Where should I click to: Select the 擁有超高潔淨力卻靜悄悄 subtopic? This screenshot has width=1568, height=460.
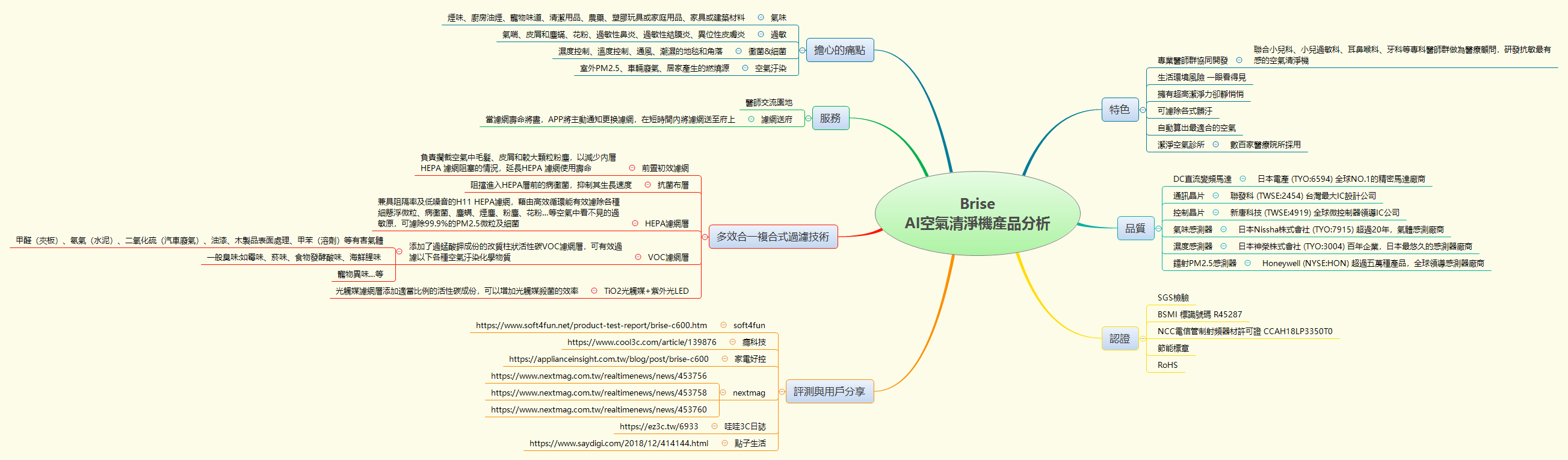1200,94
